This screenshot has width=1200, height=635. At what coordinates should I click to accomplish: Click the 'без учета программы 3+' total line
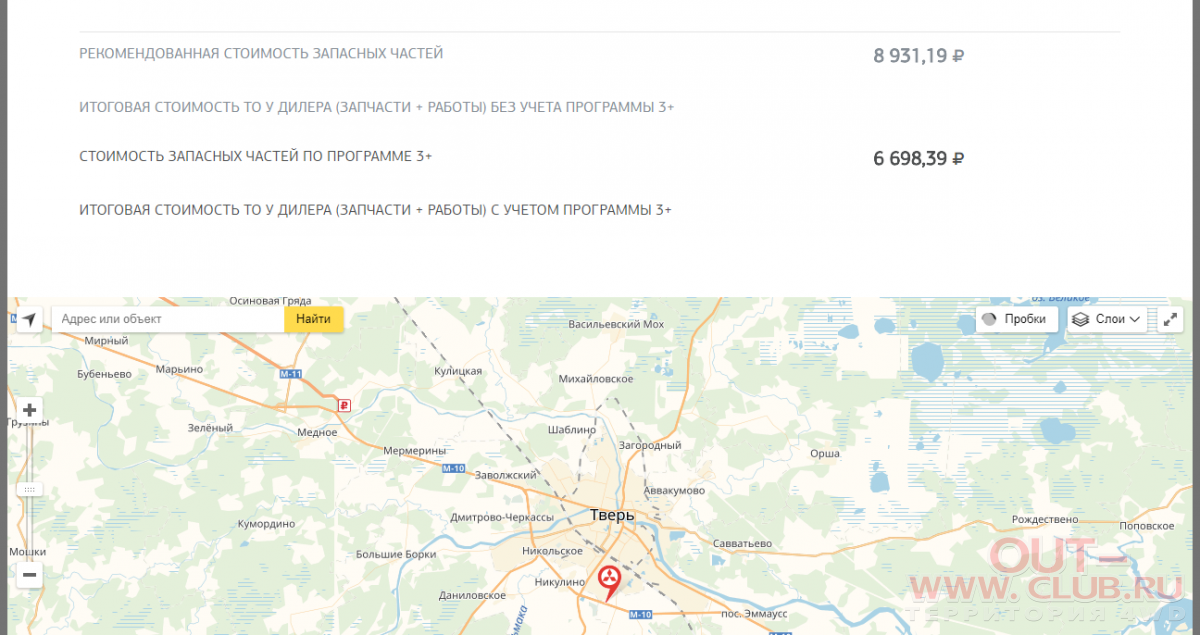click(x=377, y=107)
